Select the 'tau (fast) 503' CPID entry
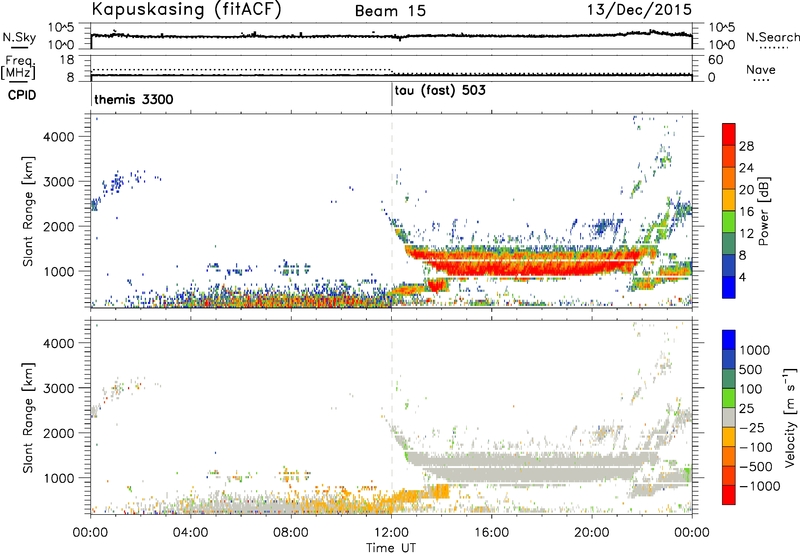 440,91
